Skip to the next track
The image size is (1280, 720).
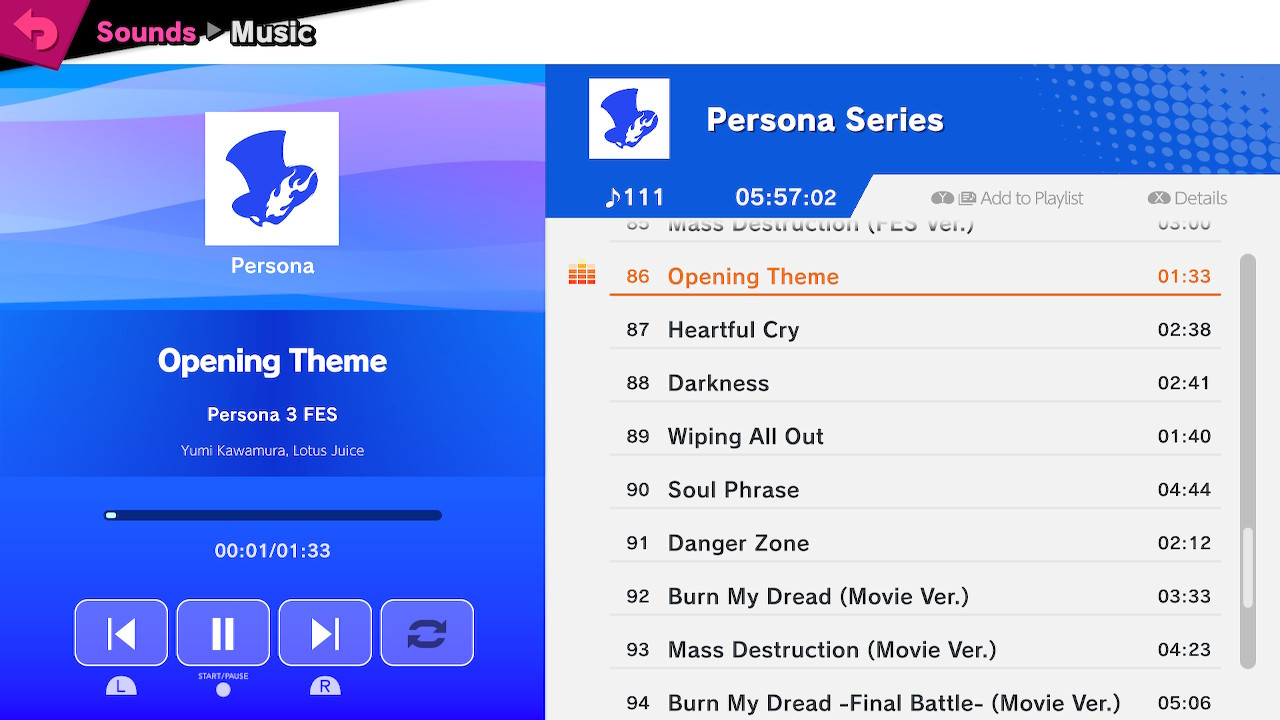click(x=325, y=633)
